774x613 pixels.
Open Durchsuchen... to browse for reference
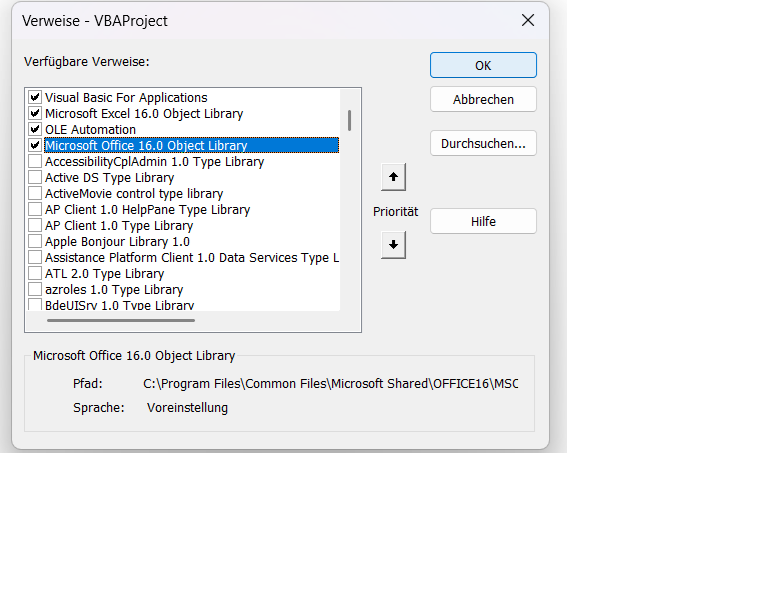tap(483, 143)
